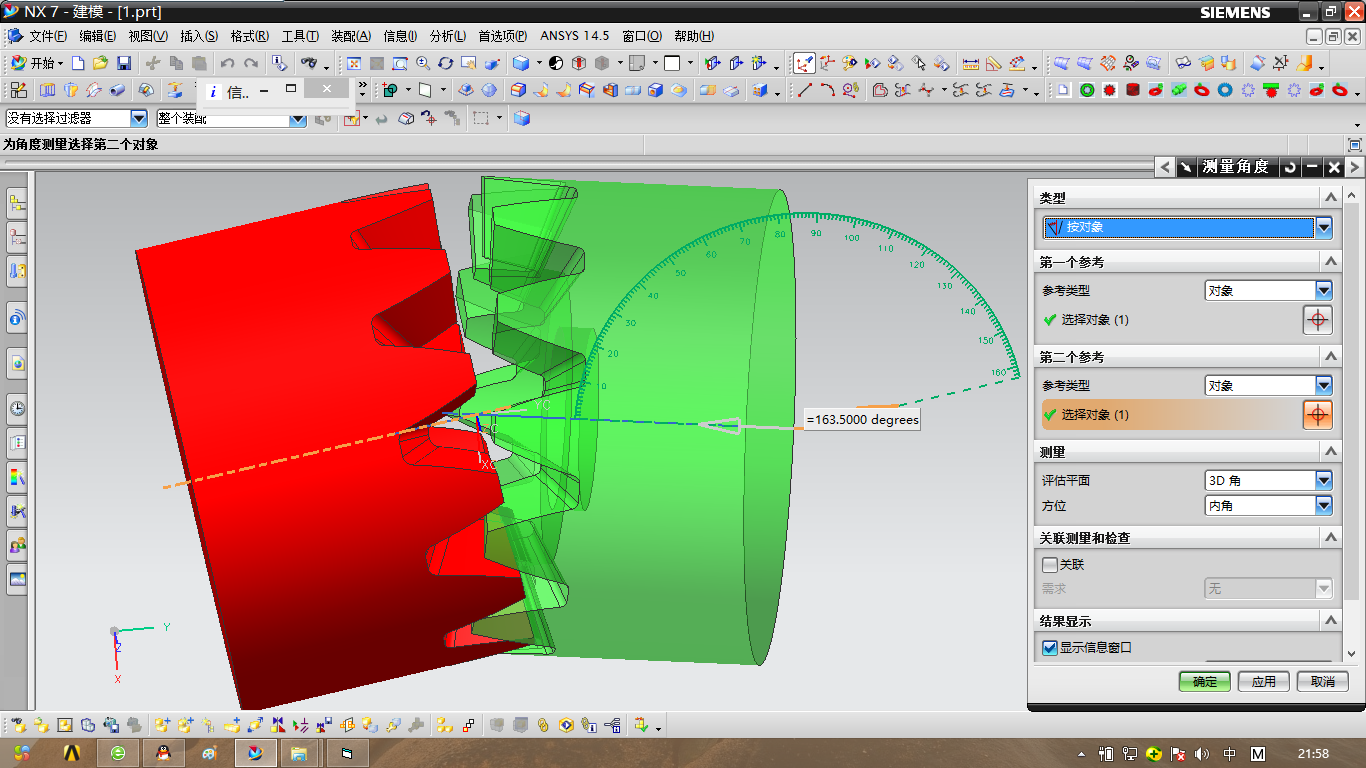
Task: Click the 开始 start button
Action: tap(36, 63)
